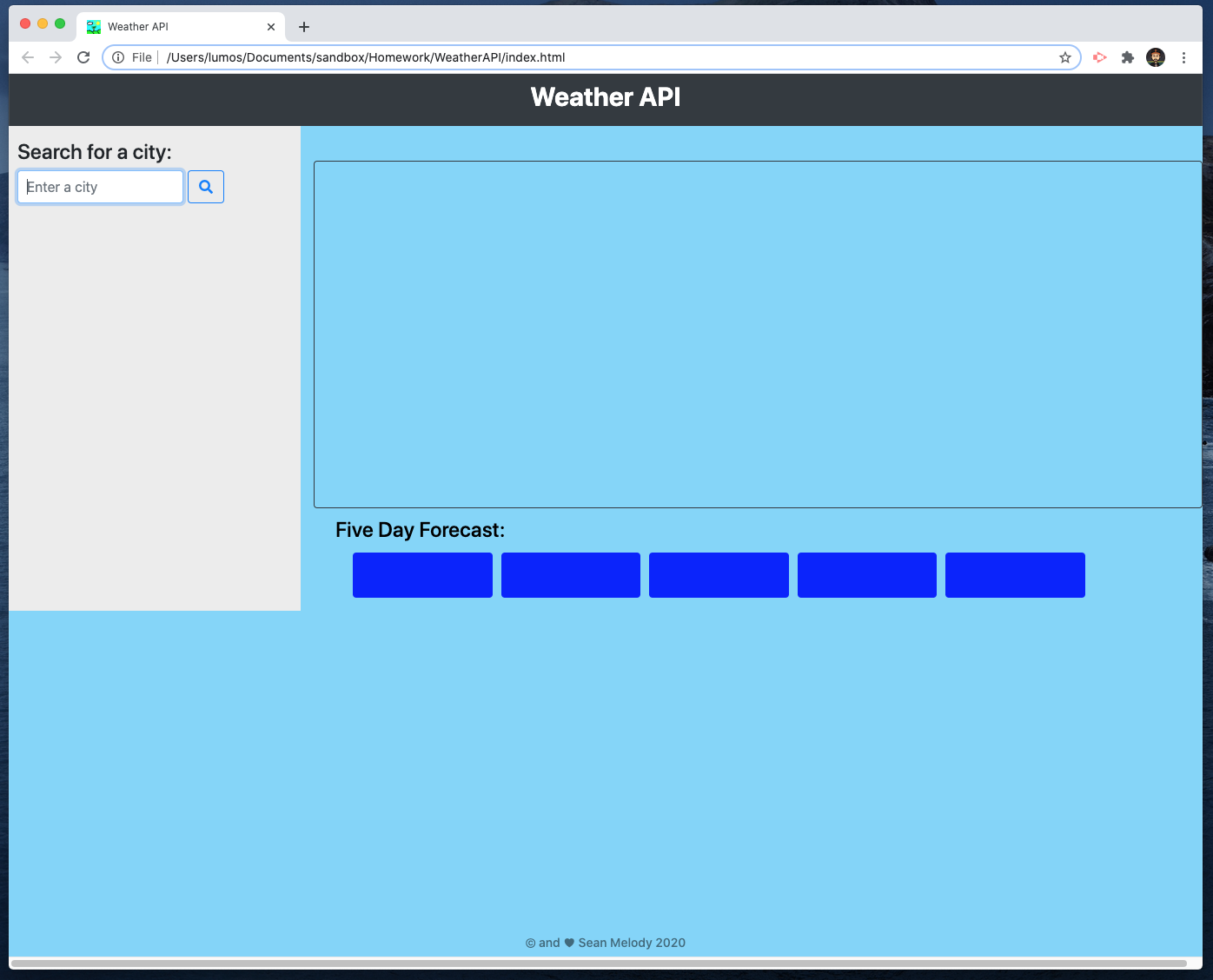Click the page info icon in address bar
This screenshot has height=980, width=1213.
pyautogui.click(x=118, y=57)
